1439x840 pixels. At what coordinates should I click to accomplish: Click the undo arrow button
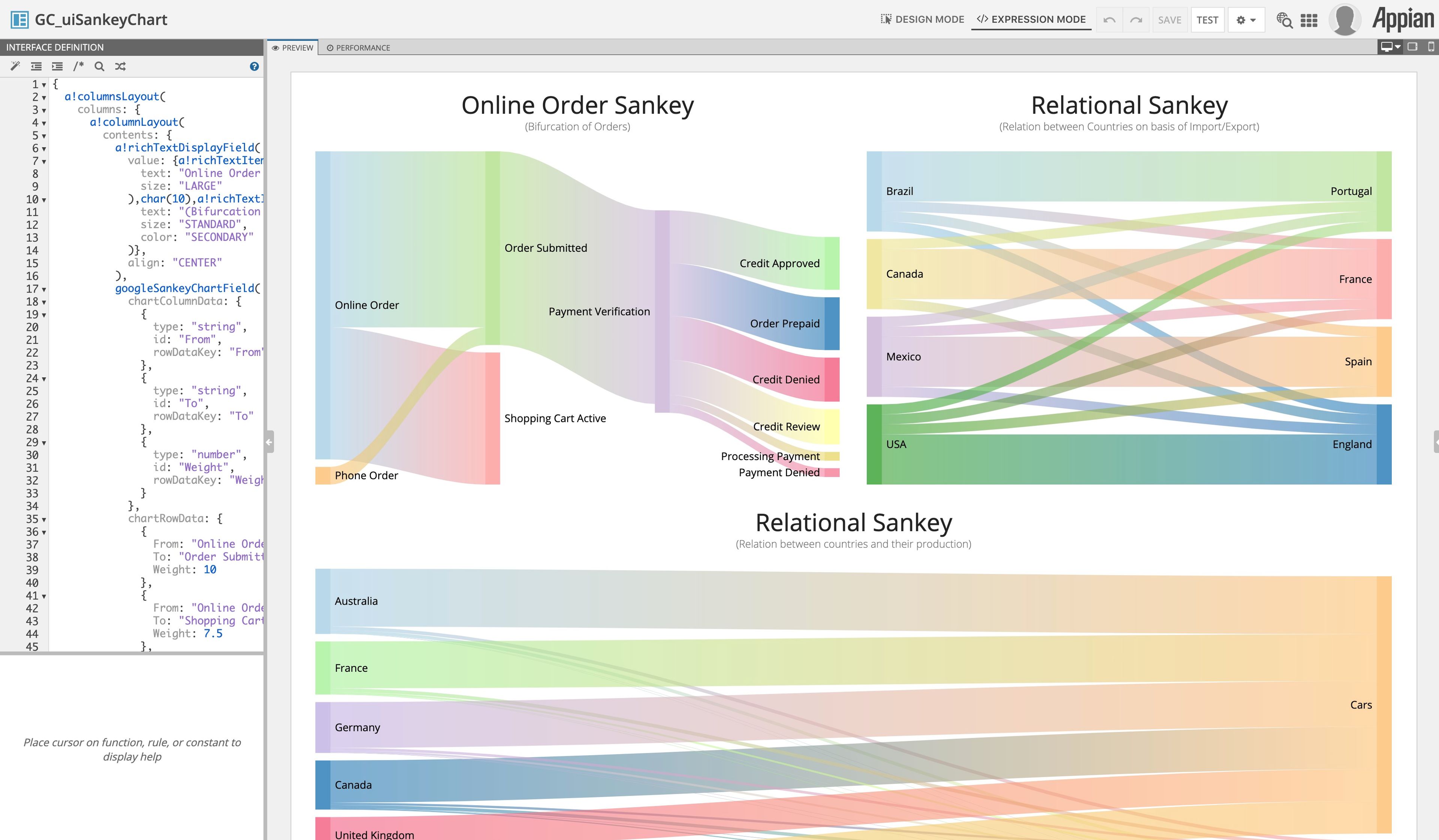click(x=1109, y=20)
